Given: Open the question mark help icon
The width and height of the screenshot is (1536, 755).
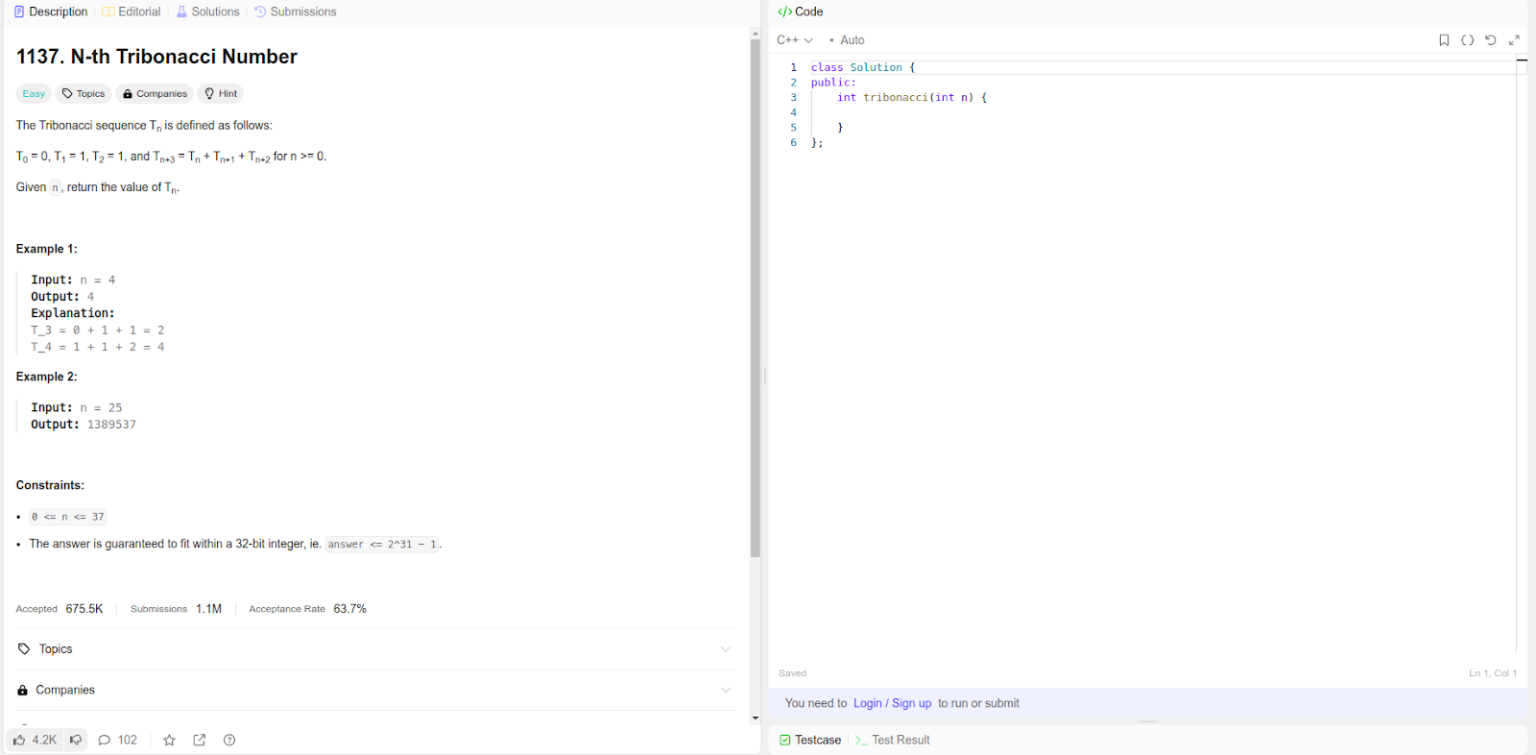Looking at the screenshot, I should [229, 740].
